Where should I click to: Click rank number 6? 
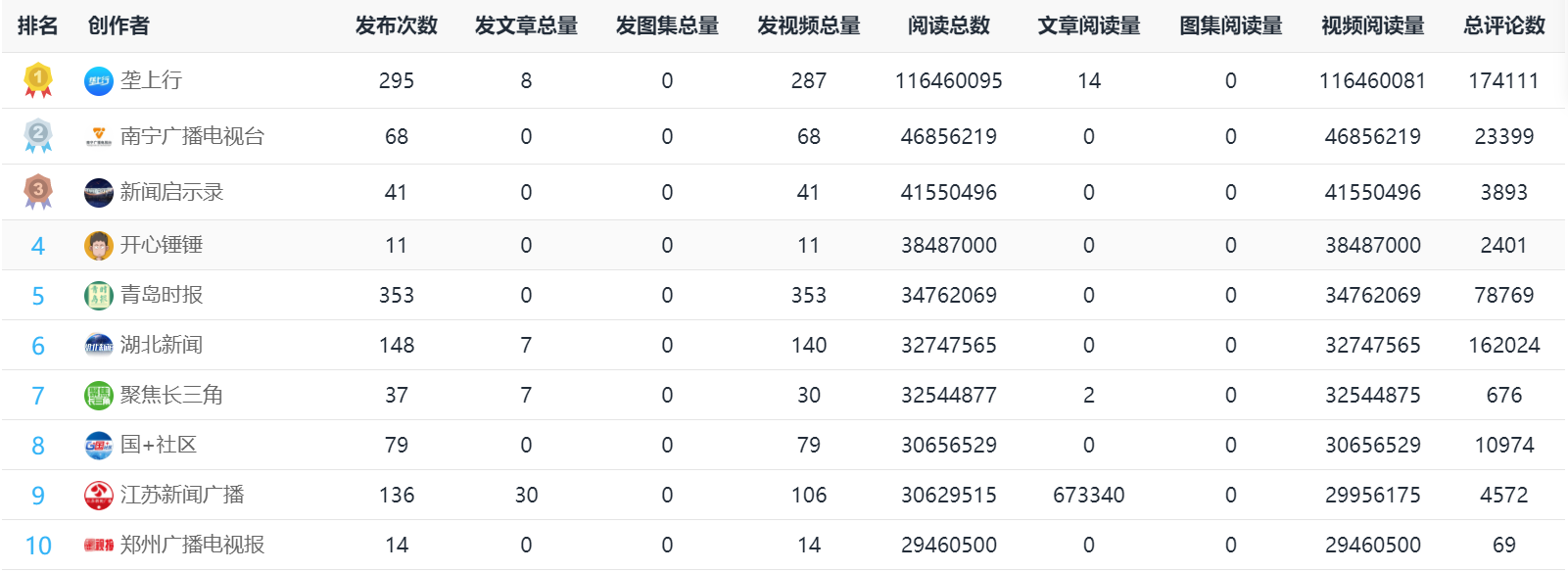tap(38, 346)
